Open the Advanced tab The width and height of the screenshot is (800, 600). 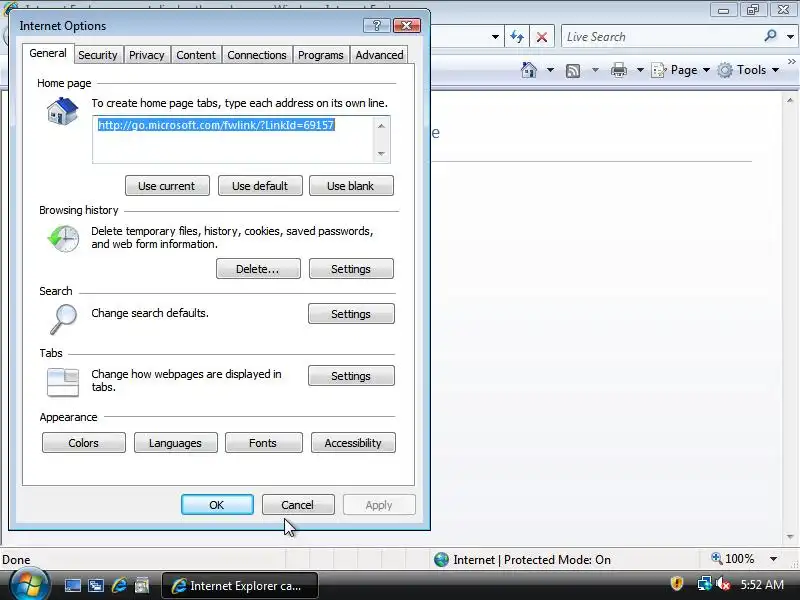[379, 55]
